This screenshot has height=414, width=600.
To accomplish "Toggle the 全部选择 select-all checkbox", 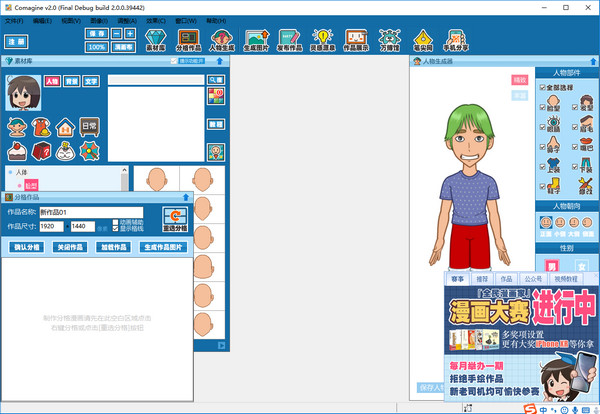I will (x=543, y=88).
